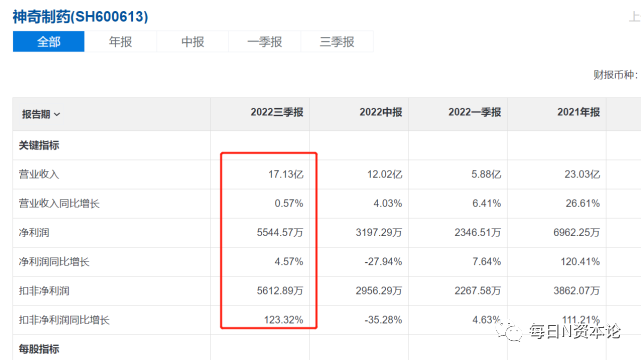
Task: Click the 营业收入同比增长 row label
Action: pyautogui.click(x=59, y=203)
